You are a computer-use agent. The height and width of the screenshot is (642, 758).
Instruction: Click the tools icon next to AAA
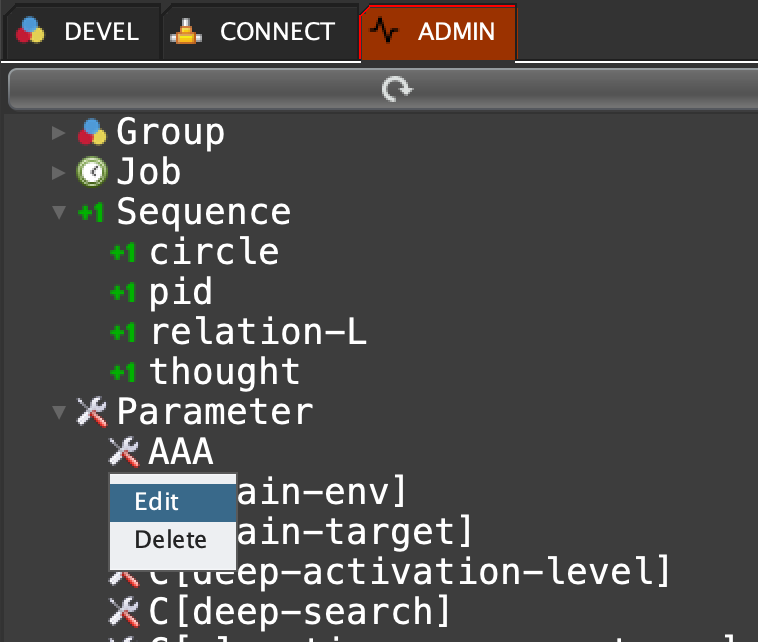pyautogui.click(x=124, y=452)
